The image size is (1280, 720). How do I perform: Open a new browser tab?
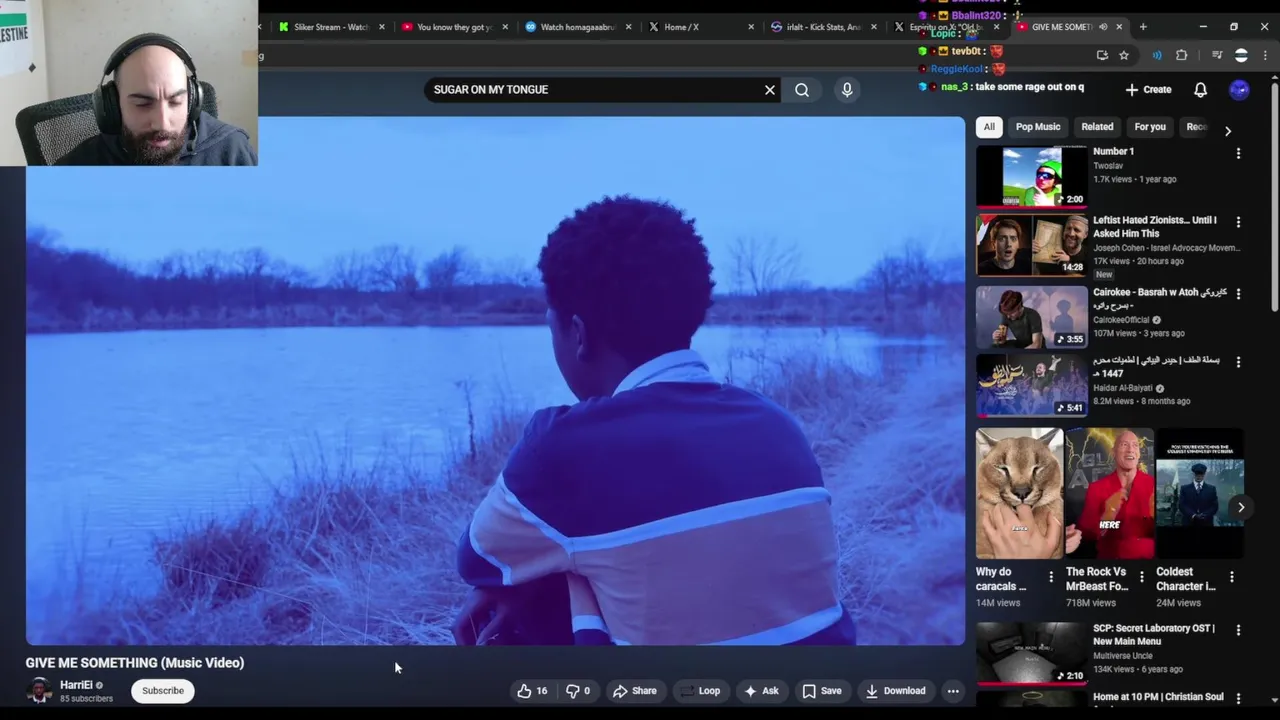point(1143,27)
